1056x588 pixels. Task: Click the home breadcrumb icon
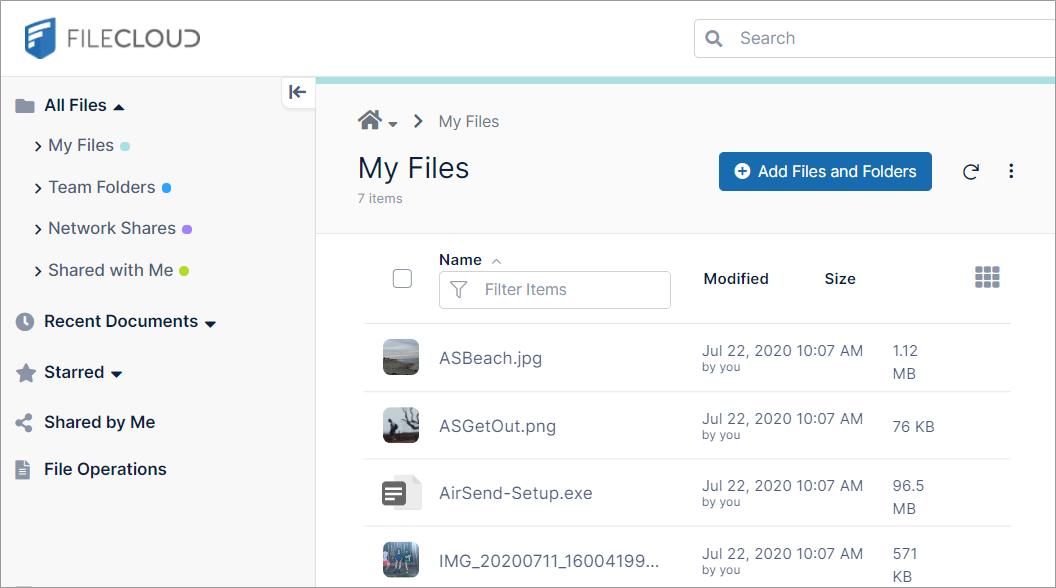(x=367, y=120)
